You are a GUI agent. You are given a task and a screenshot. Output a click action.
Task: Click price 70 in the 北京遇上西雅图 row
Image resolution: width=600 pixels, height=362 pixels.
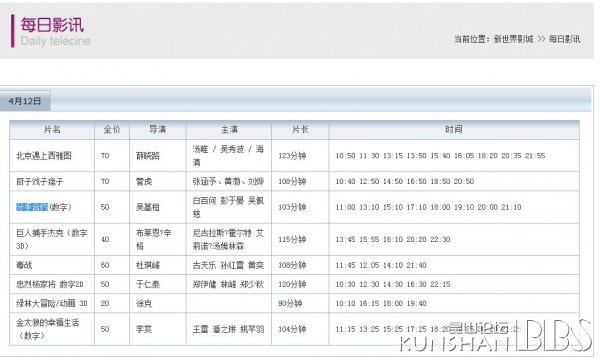click(x=105, y=156)
